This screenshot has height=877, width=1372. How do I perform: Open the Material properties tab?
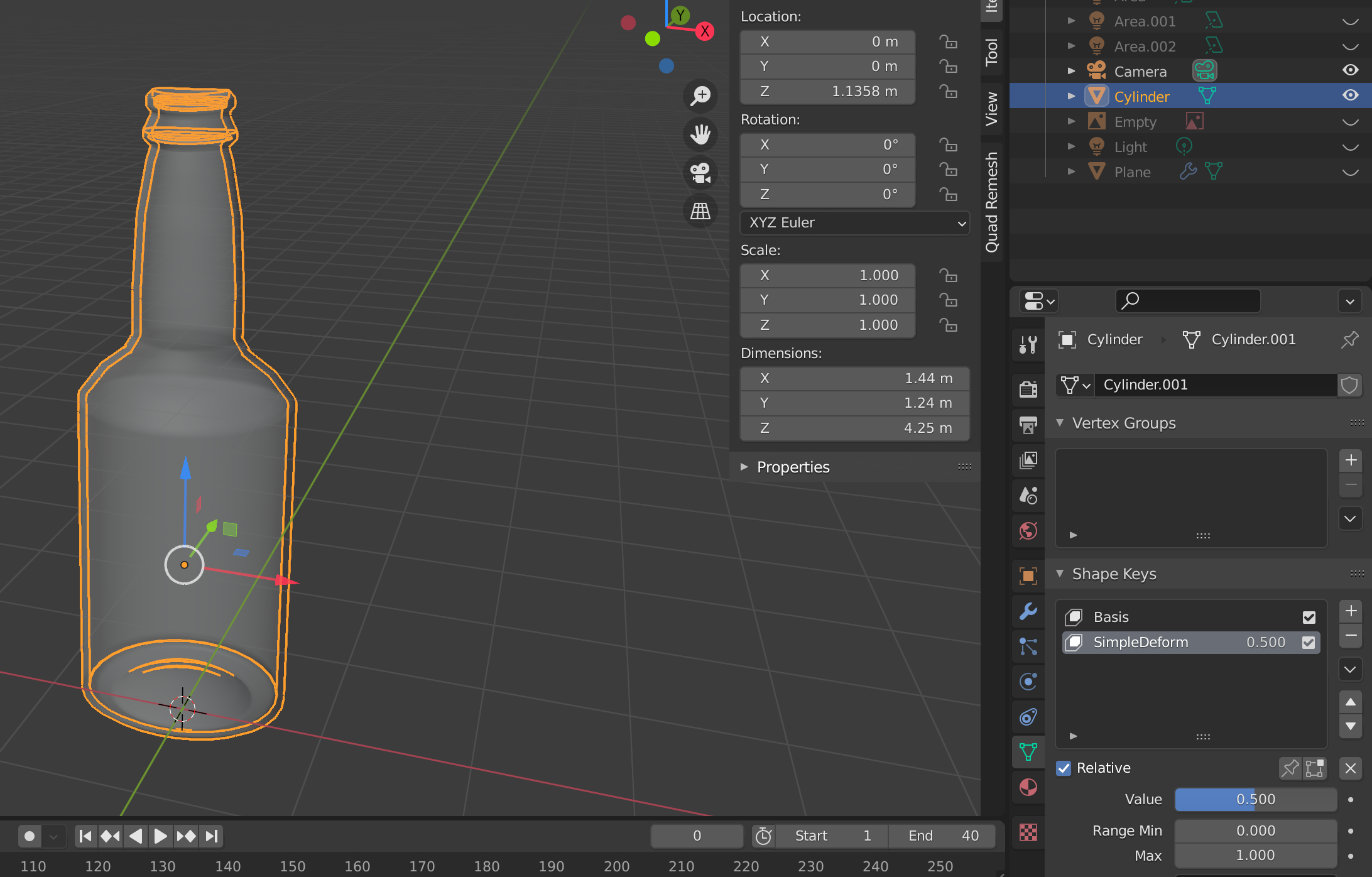(x=1028, y=787)
